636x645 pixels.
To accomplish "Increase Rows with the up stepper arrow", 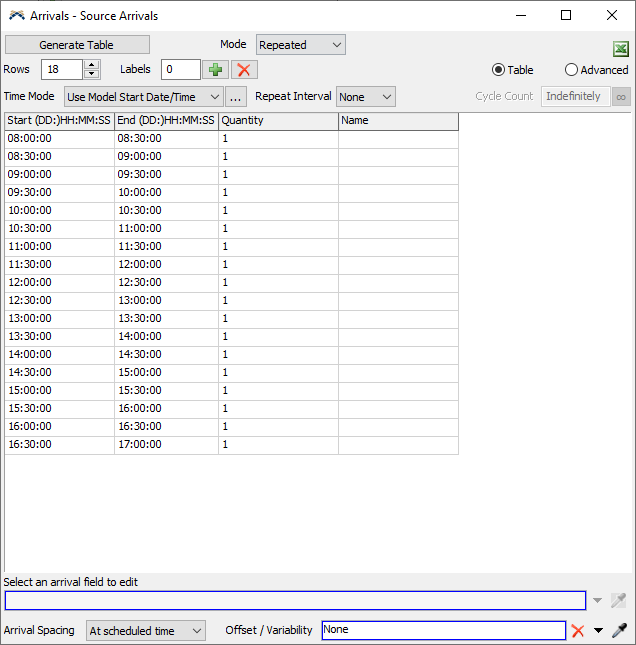I will coord(92,65).
